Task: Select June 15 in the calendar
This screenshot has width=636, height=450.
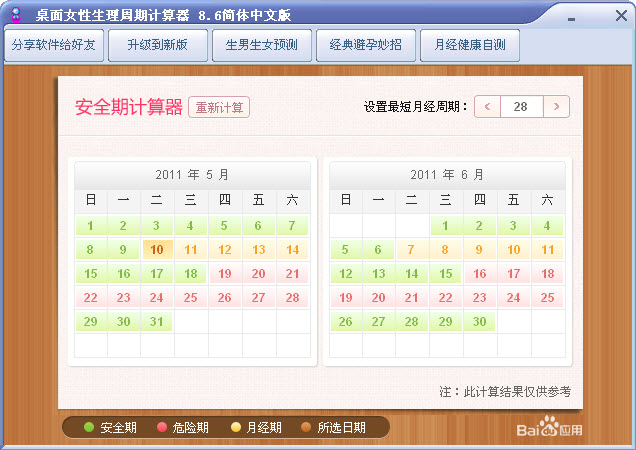Action: (445, 273)
